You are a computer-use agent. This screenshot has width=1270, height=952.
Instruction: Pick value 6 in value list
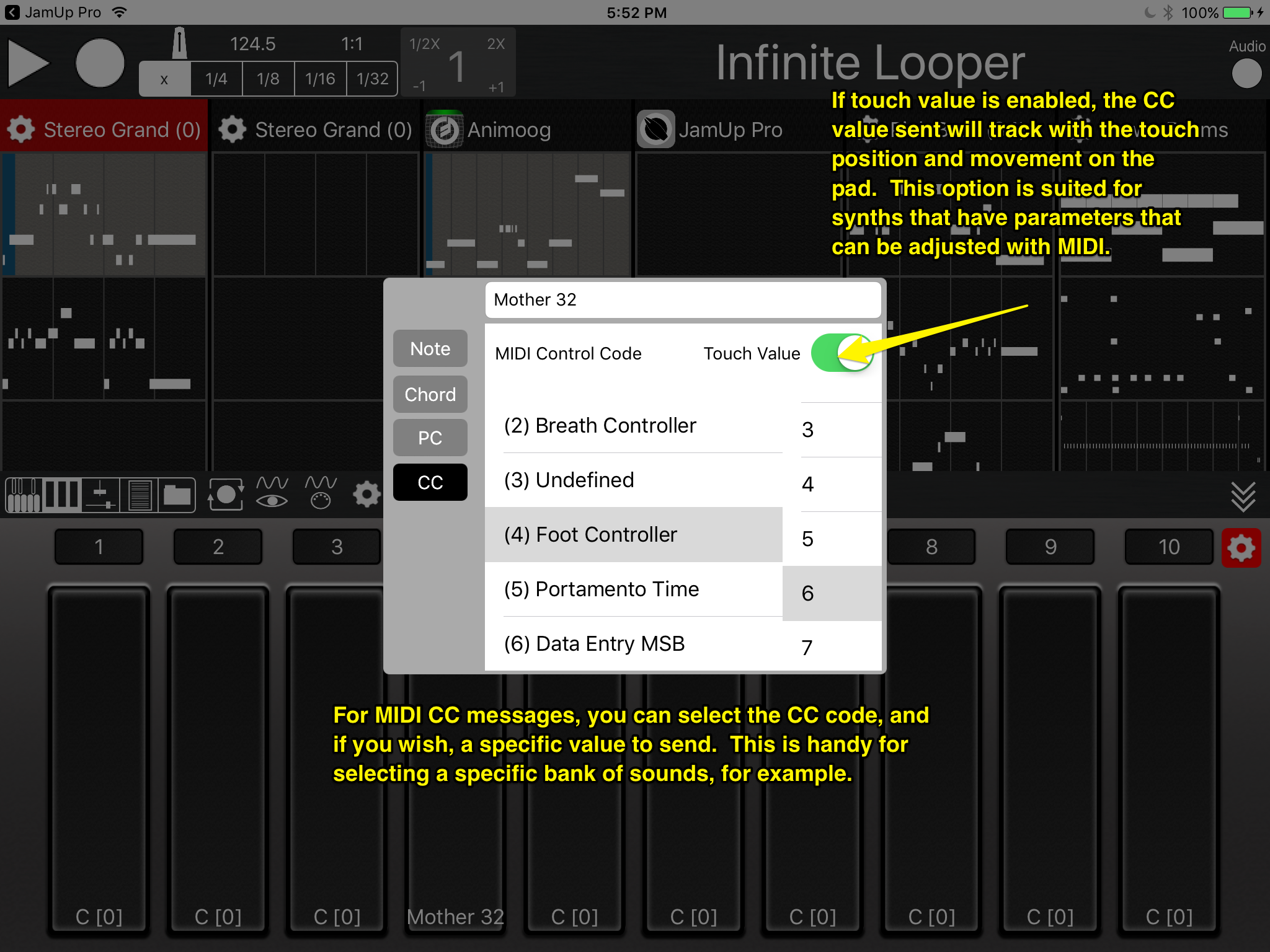pyautogui.click(x=832, y=593)
